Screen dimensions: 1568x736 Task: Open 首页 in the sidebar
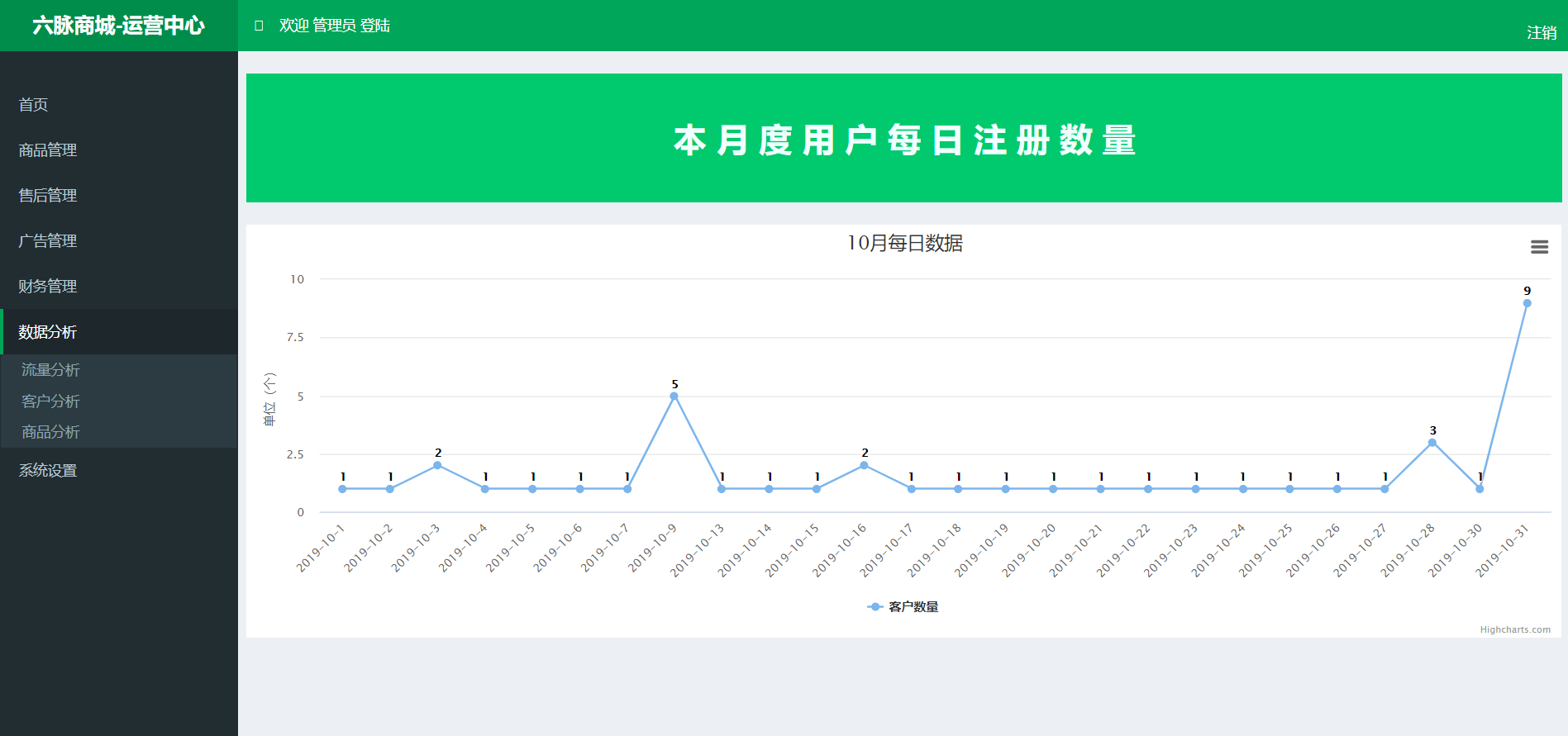click(x=34, y=105)
